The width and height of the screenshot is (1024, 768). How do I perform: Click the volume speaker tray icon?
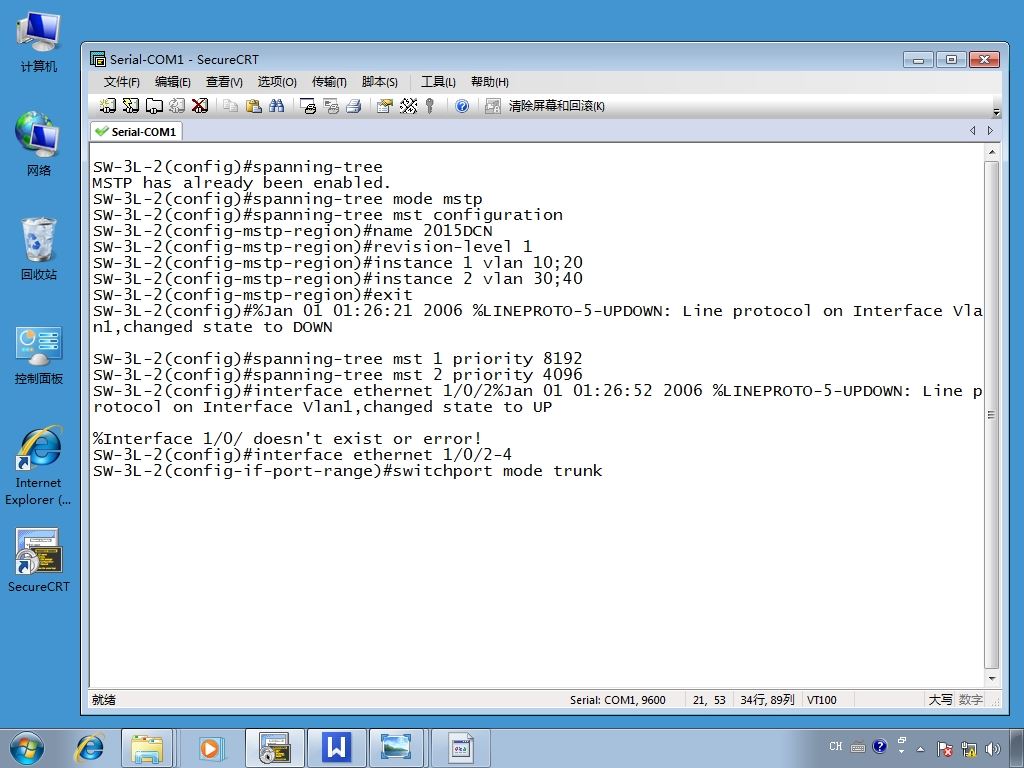(993, 749)
